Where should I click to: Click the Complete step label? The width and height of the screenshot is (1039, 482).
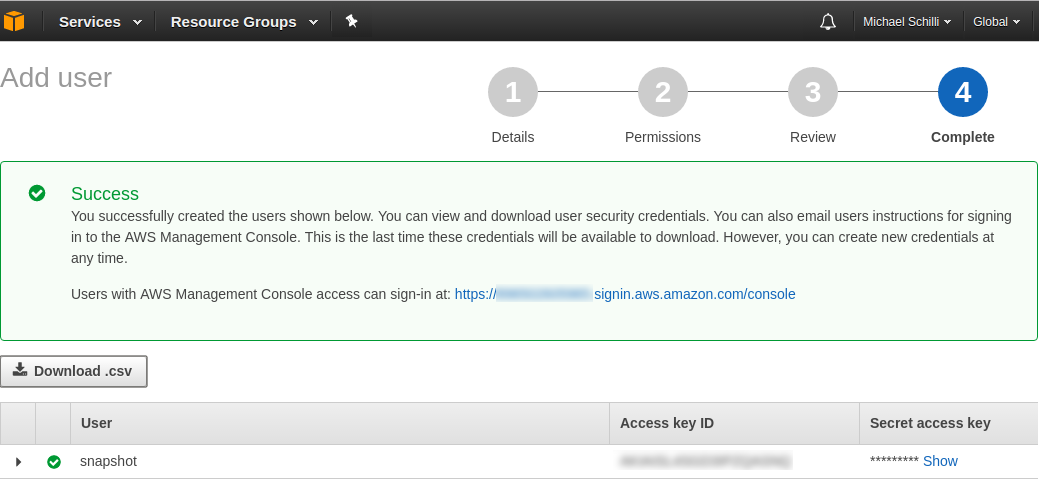tap(963, 137)
